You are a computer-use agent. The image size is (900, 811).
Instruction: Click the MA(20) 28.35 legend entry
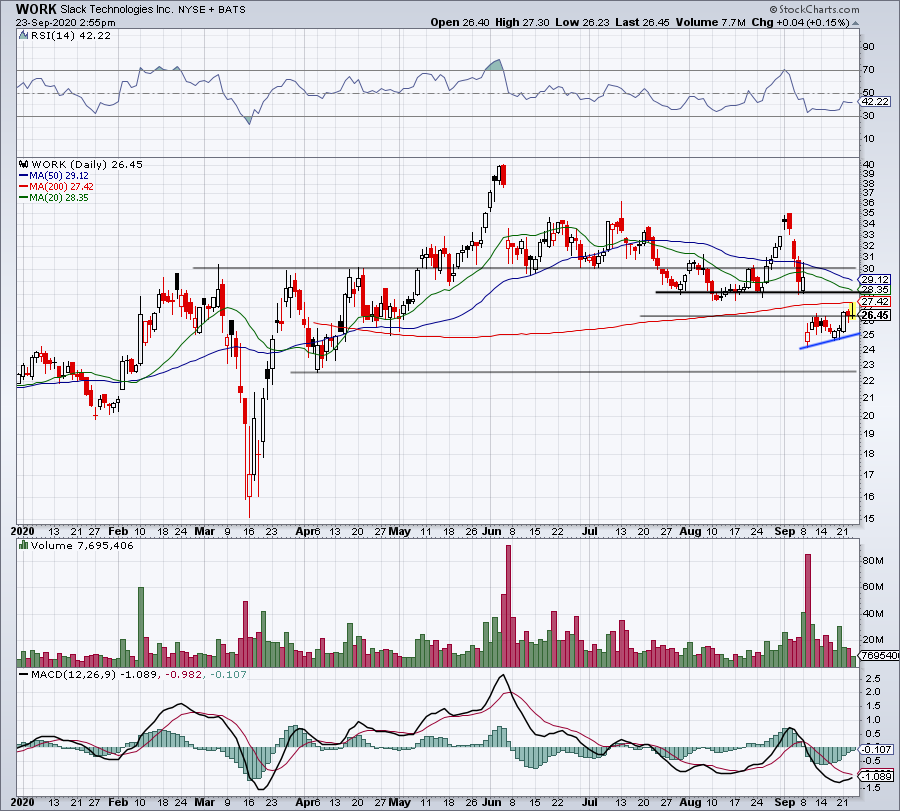click(59, 197)
